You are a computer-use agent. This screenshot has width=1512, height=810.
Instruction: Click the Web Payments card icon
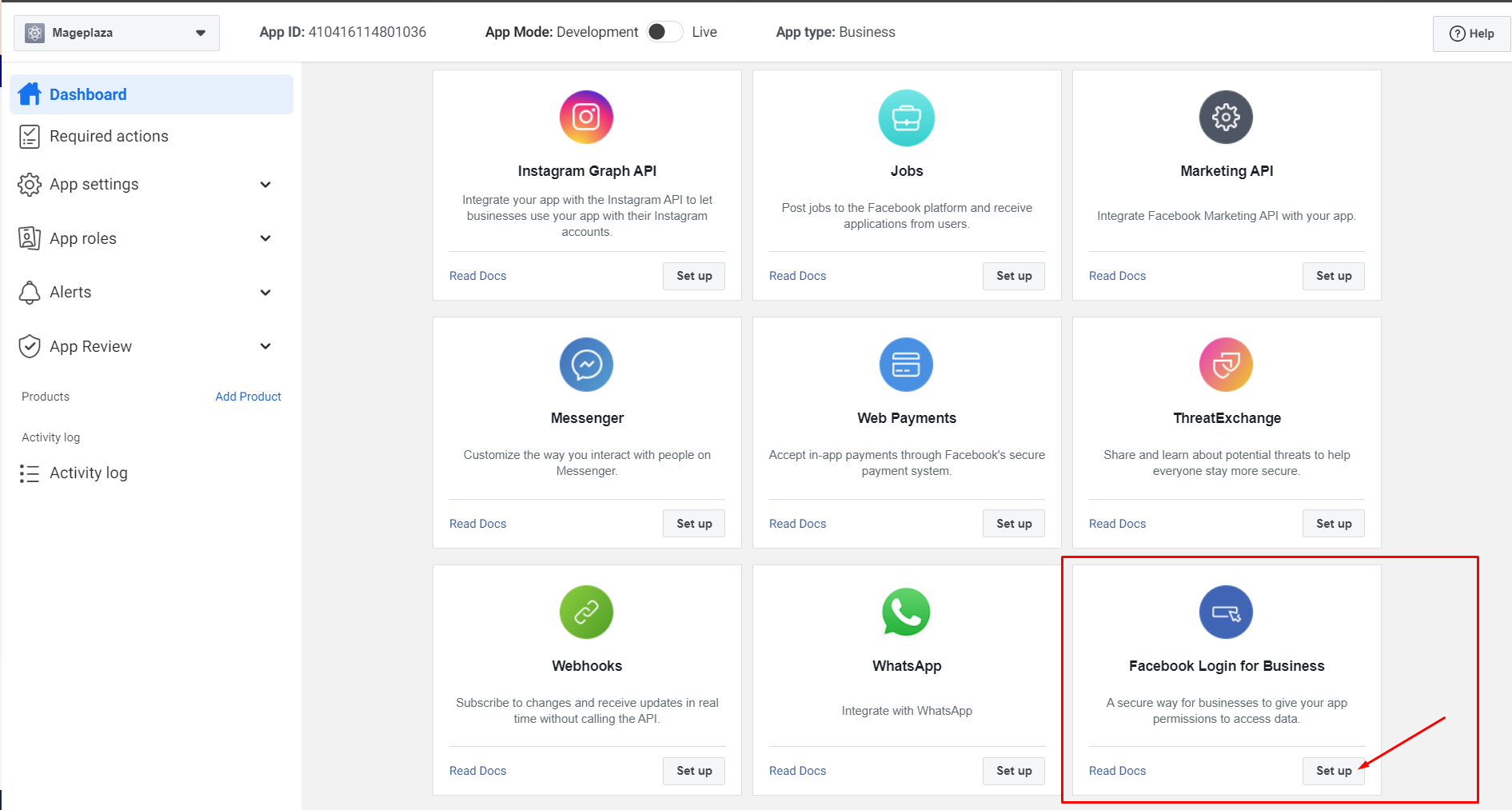[906, 365]
